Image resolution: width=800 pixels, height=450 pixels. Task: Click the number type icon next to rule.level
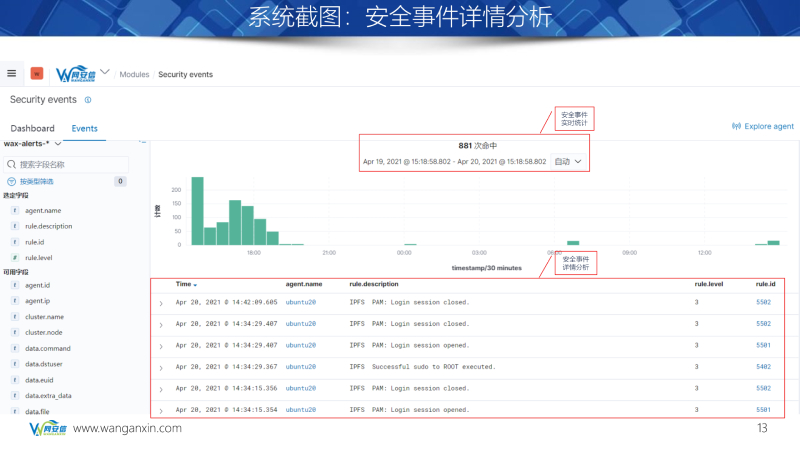[x=15, y=257]
